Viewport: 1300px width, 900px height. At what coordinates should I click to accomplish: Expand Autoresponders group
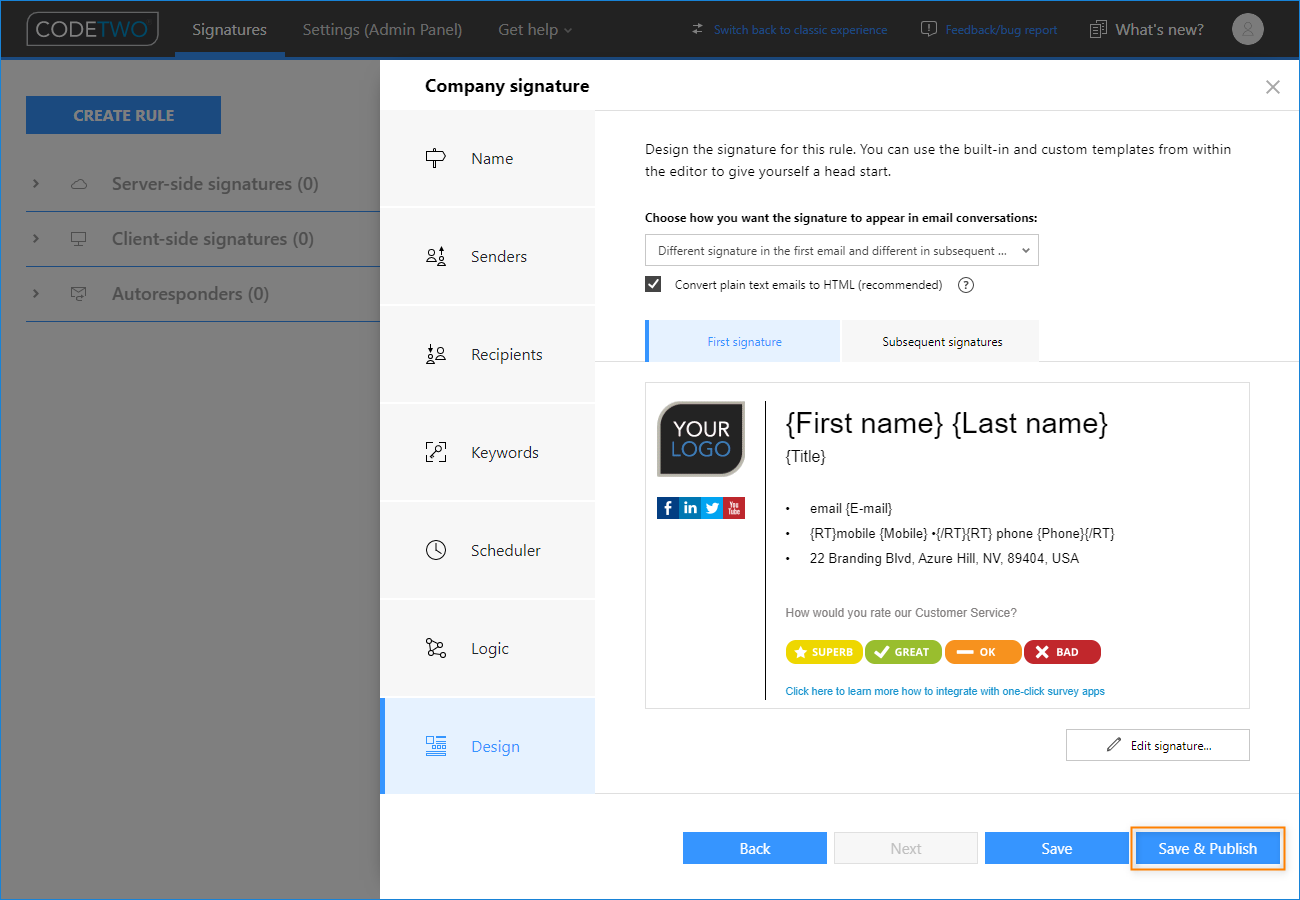pyautogui.click(x=36, y=294)
